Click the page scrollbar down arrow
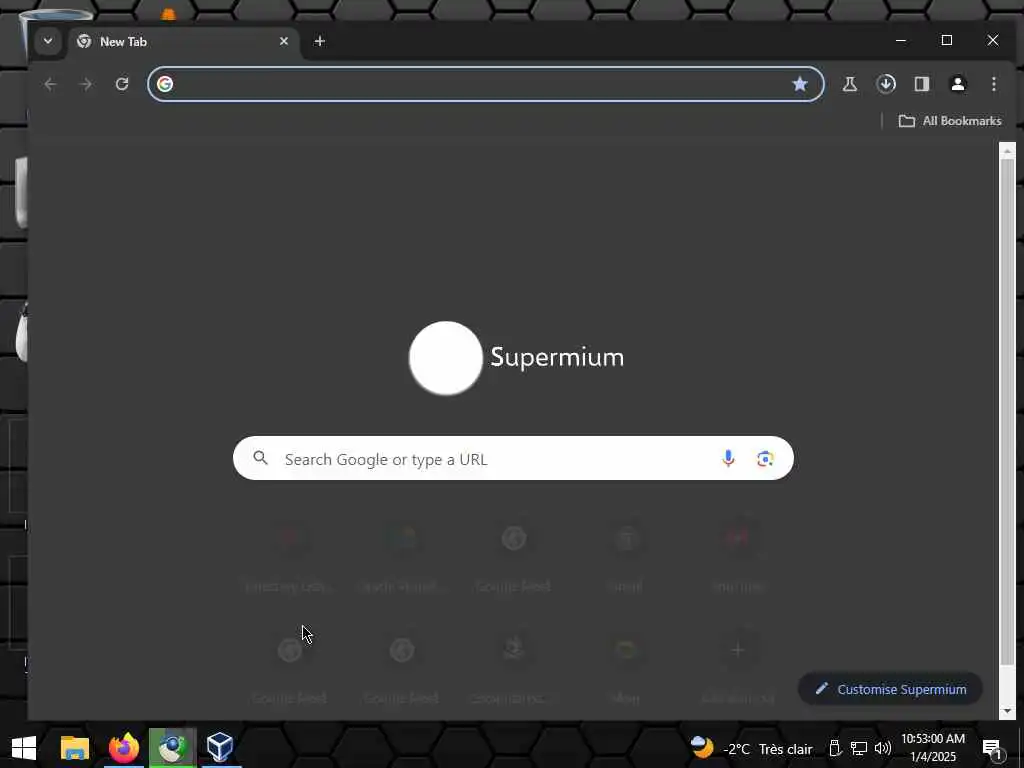This screenshot has width=1024, height=768. 1007,711
